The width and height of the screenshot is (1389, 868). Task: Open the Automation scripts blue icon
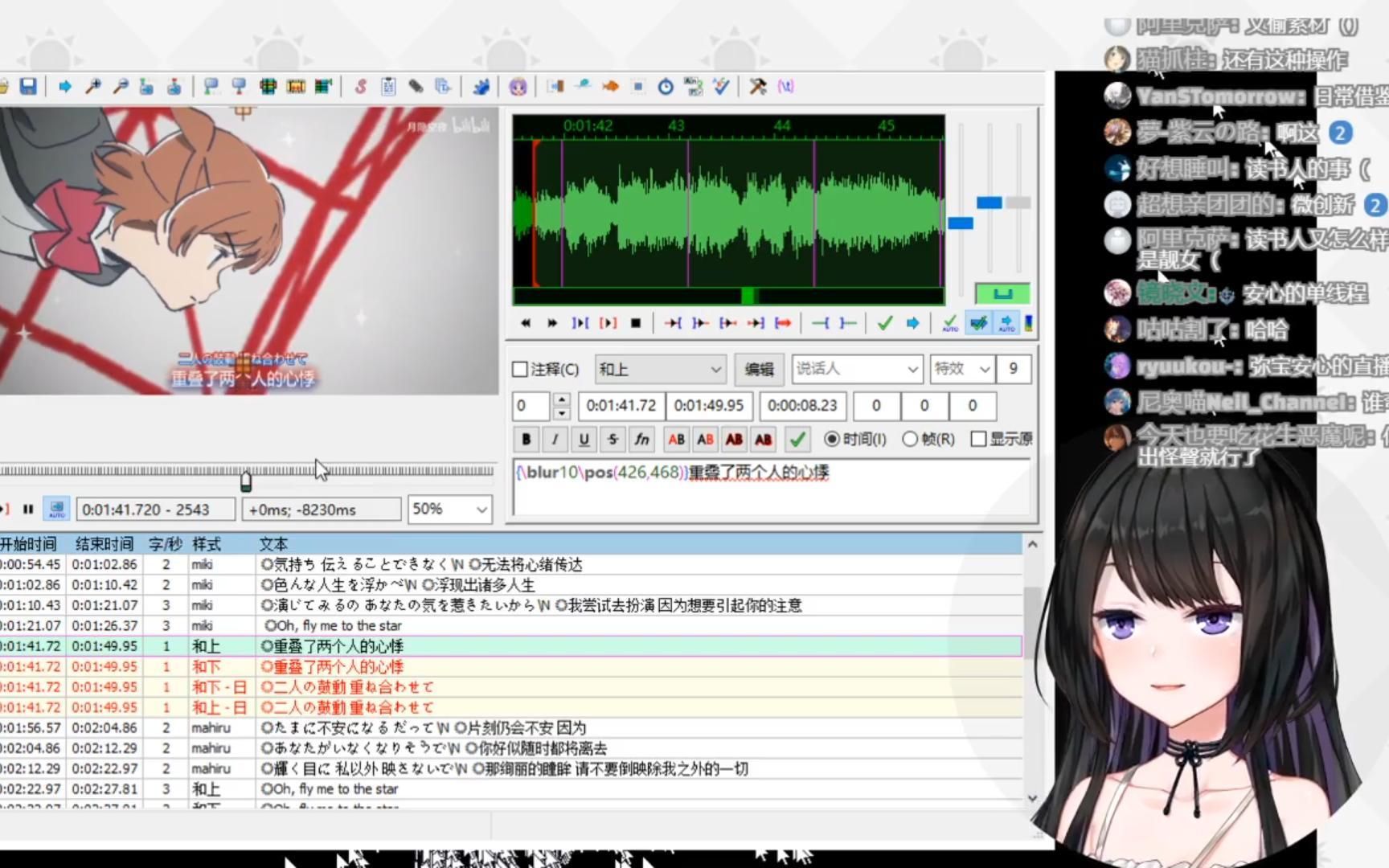tap(481, 86)
